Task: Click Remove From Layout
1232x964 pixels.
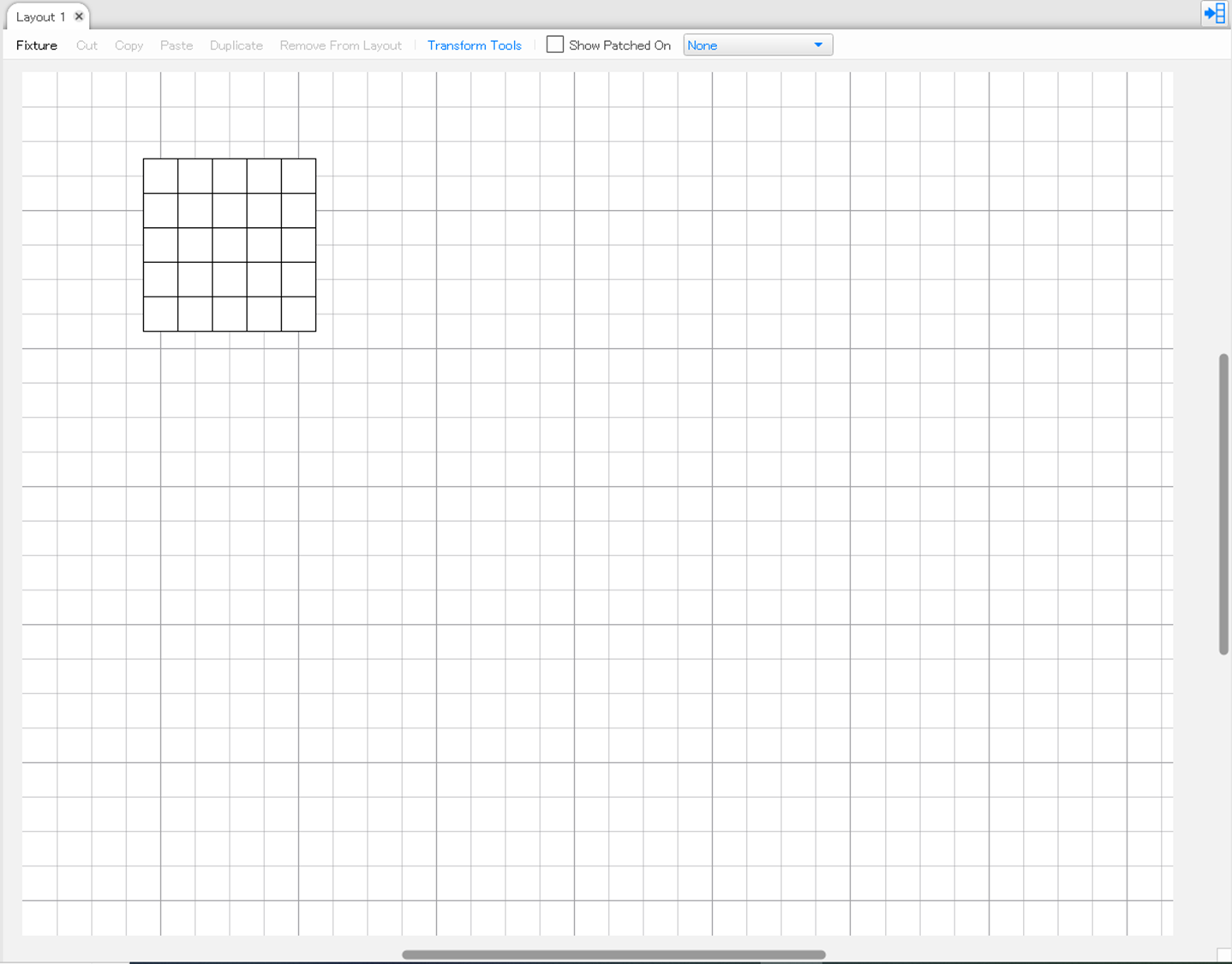Action: (x=340, y=45)
